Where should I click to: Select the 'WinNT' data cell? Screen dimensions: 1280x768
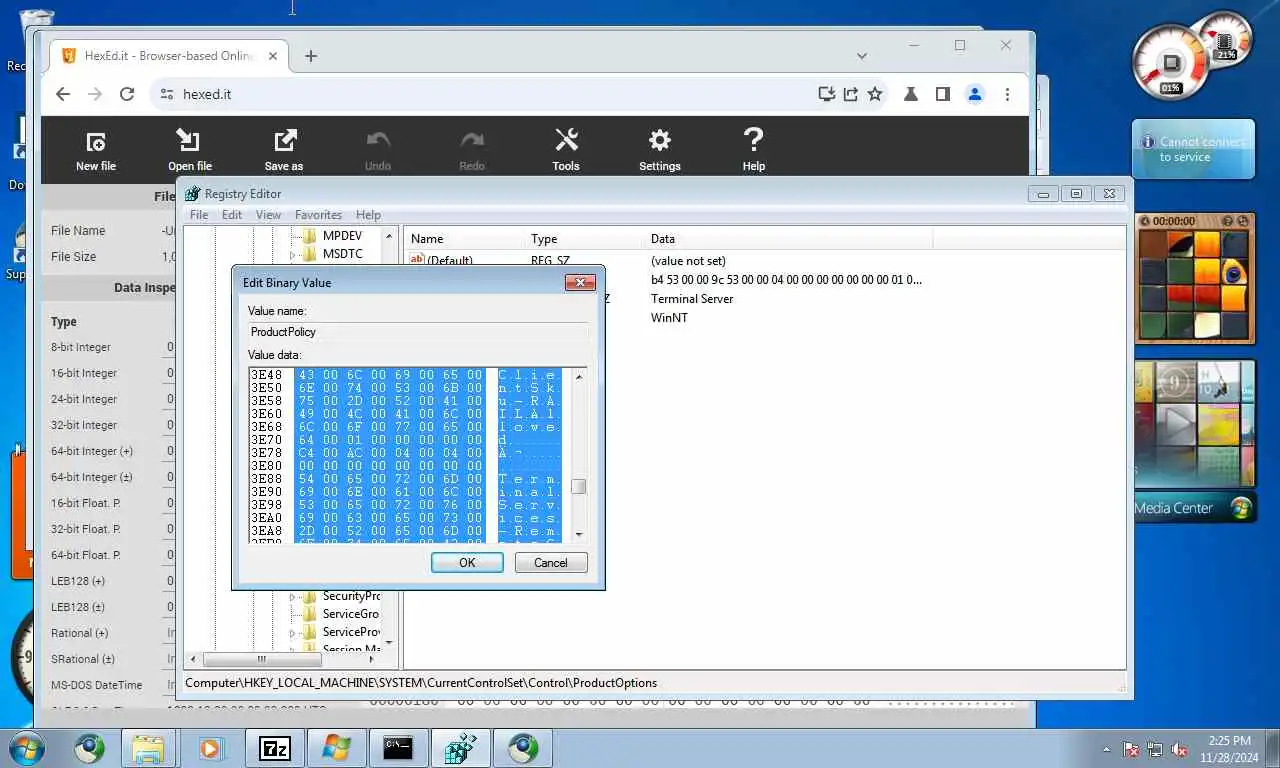click(x=669, y=318)
